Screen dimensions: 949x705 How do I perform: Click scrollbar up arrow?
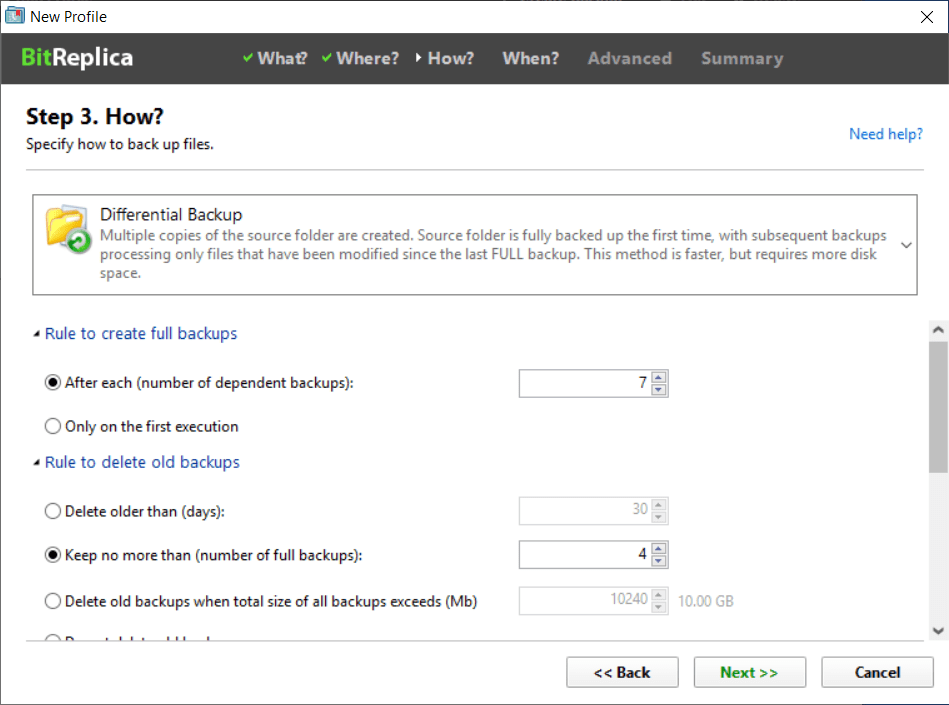pyautogui.click(x=938, y=330)
